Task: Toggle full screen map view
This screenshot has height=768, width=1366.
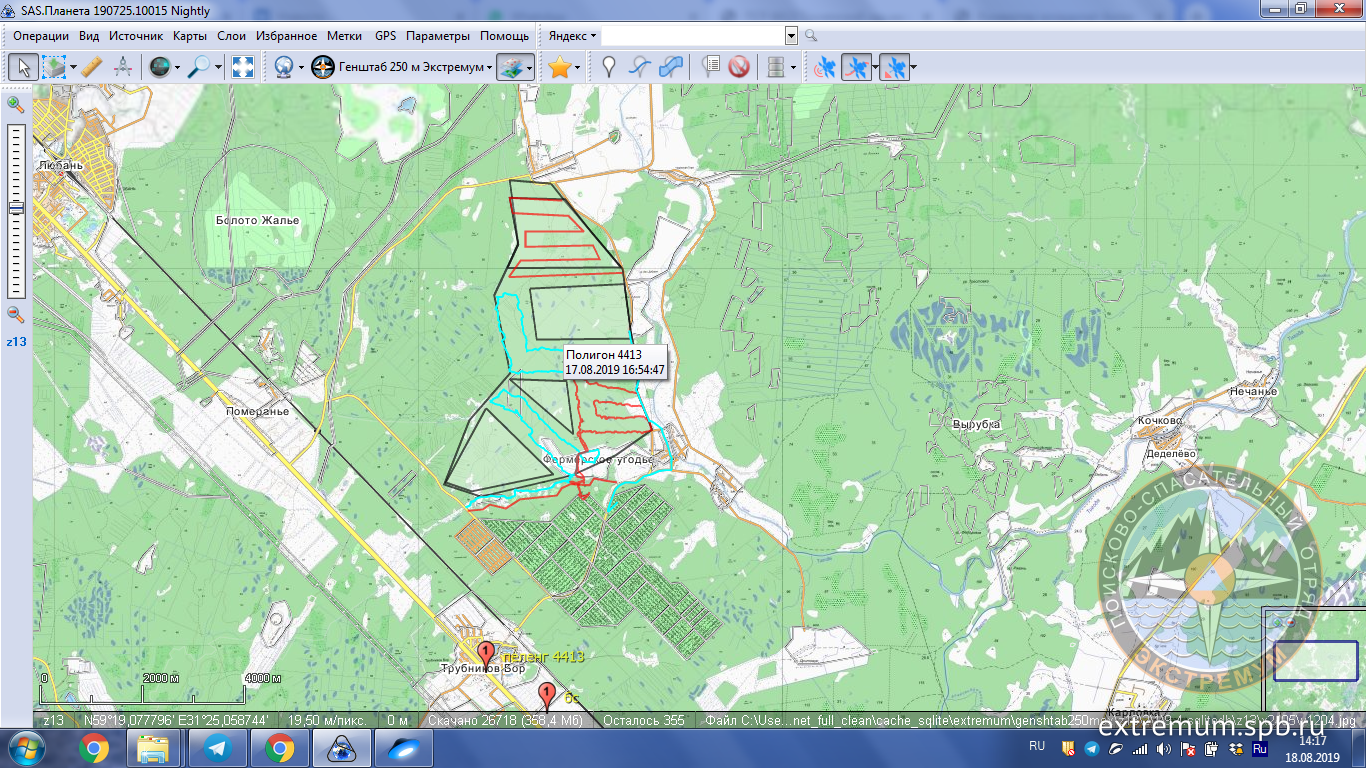Action: pyautogui.click(x=243, y=67)
